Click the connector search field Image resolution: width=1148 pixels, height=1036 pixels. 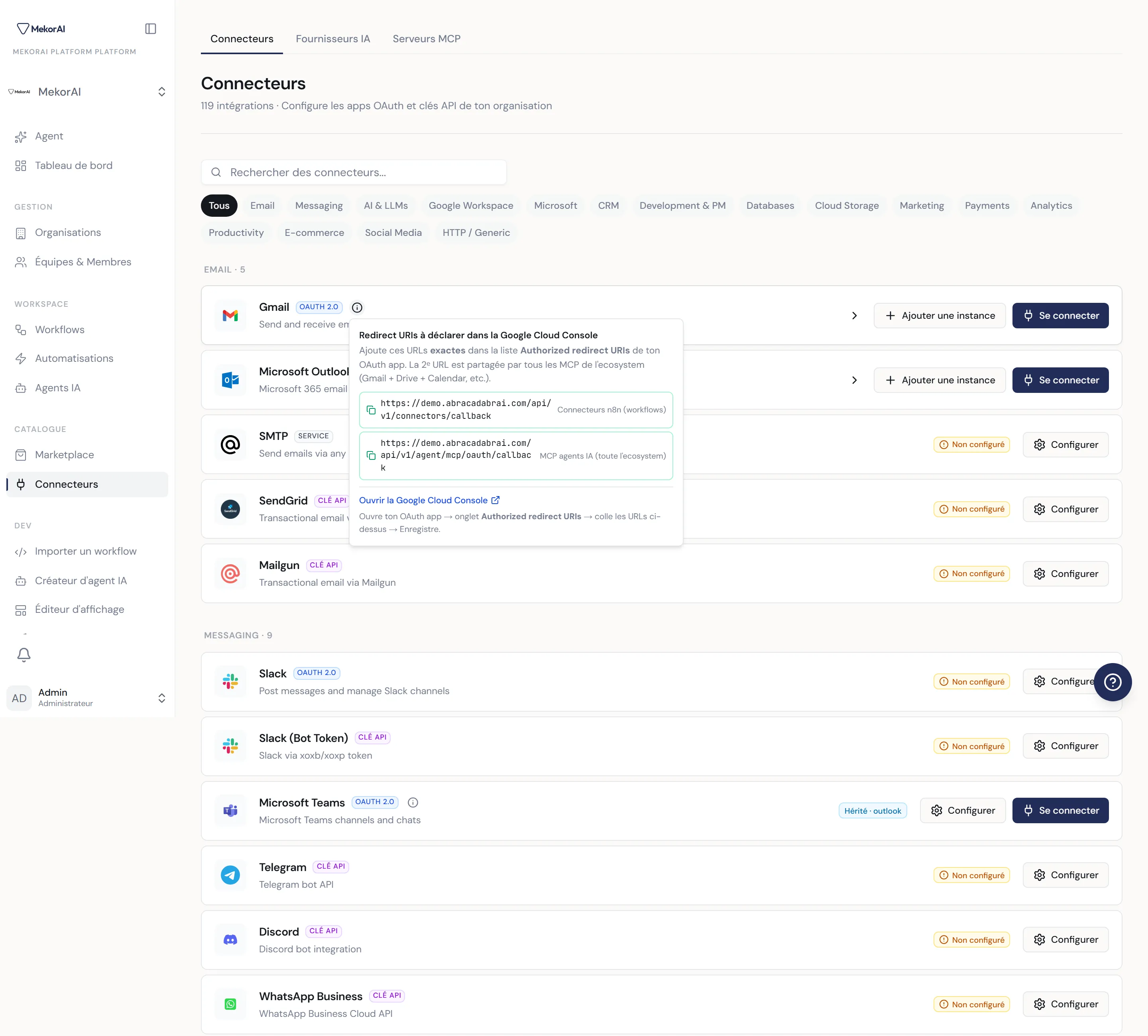tap(354, 172)
